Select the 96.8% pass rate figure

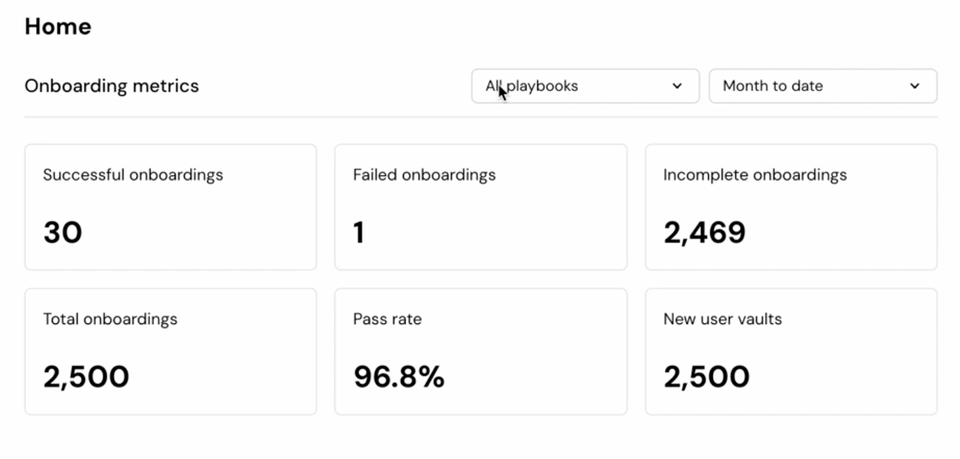click(399, 377)
